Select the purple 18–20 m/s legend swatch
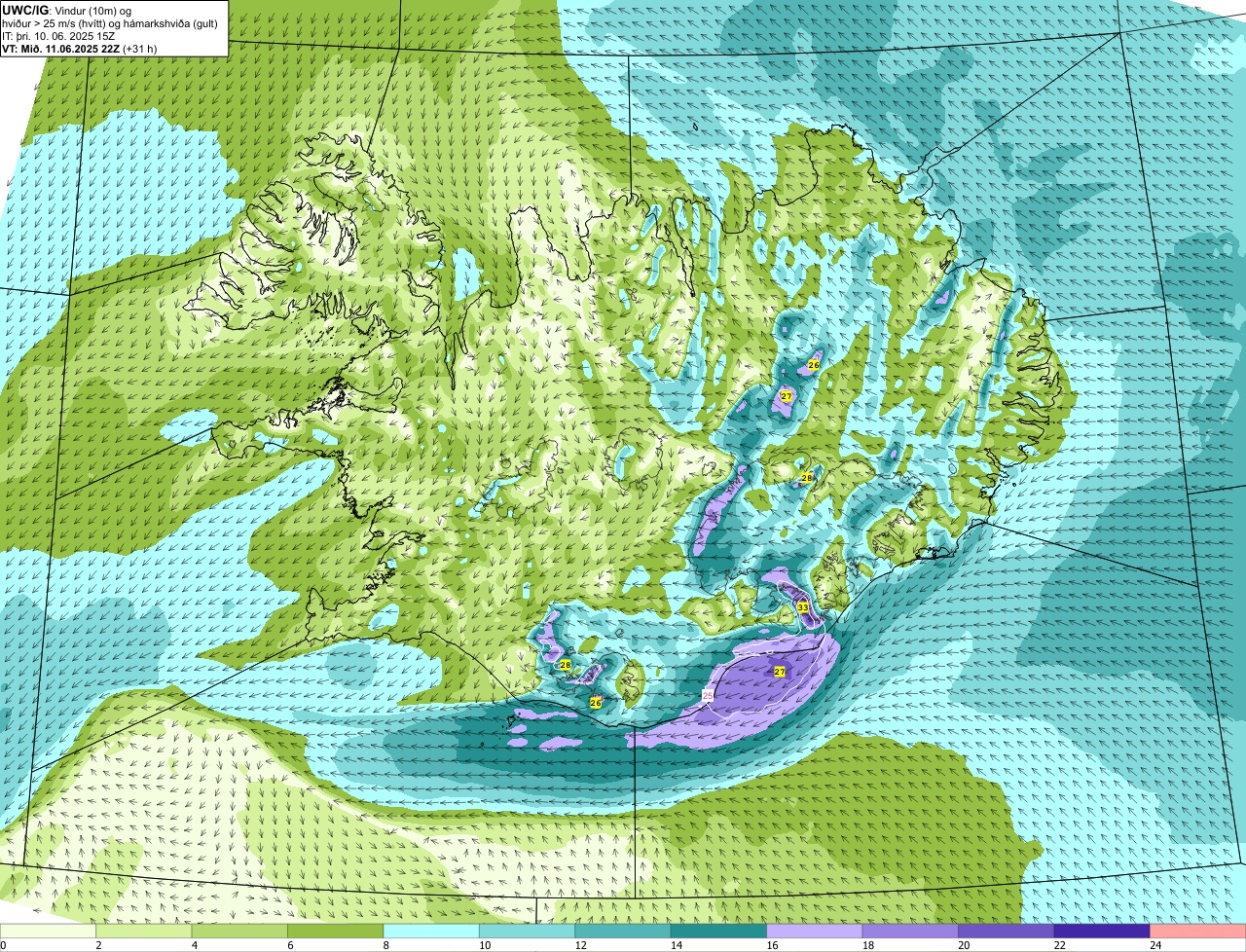The height and width of the screenshot is (952, 1246). click(x=910, y=931)
